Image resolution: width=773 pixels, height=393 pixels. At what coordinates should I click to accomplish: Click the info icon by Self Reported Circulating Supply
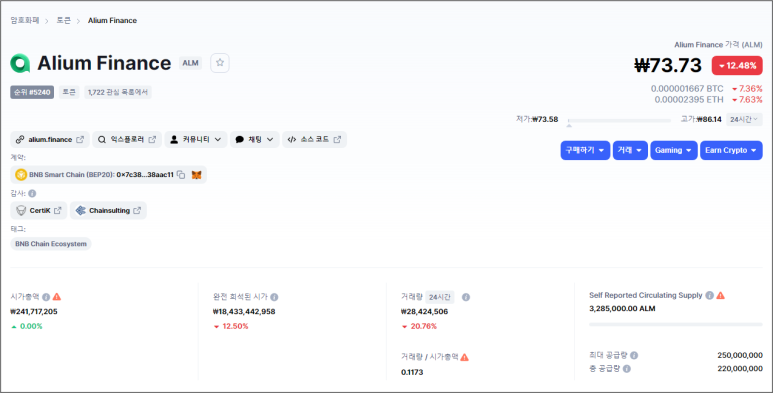[709, 295]
